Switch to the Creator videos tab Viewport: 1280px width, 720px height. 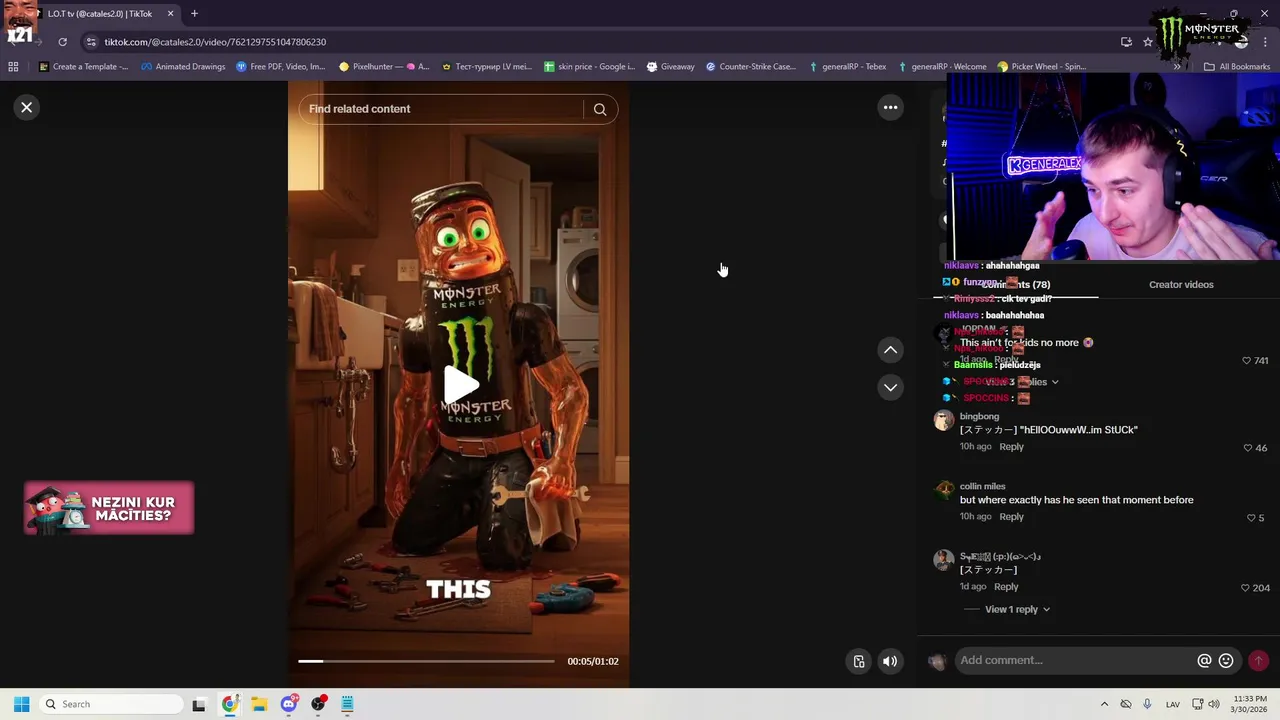pyautogui.click(x=1181, y=285)
